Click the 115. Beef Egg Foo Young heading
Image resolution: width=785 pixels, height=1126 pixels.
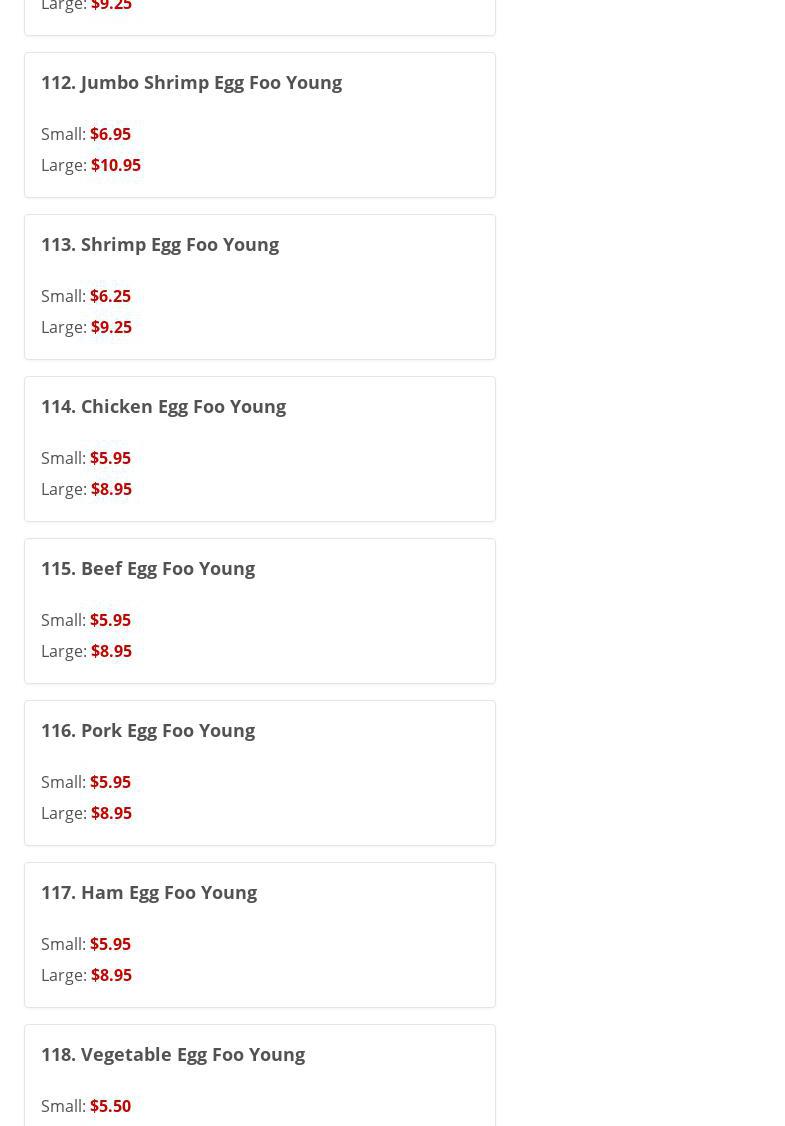point(148,568)
